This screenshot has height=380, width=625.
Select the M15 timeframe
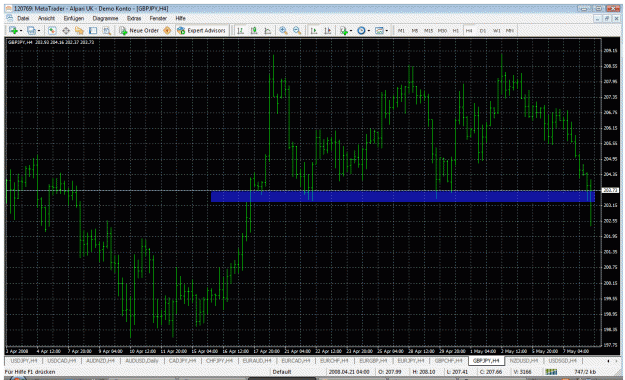[428, 31]
